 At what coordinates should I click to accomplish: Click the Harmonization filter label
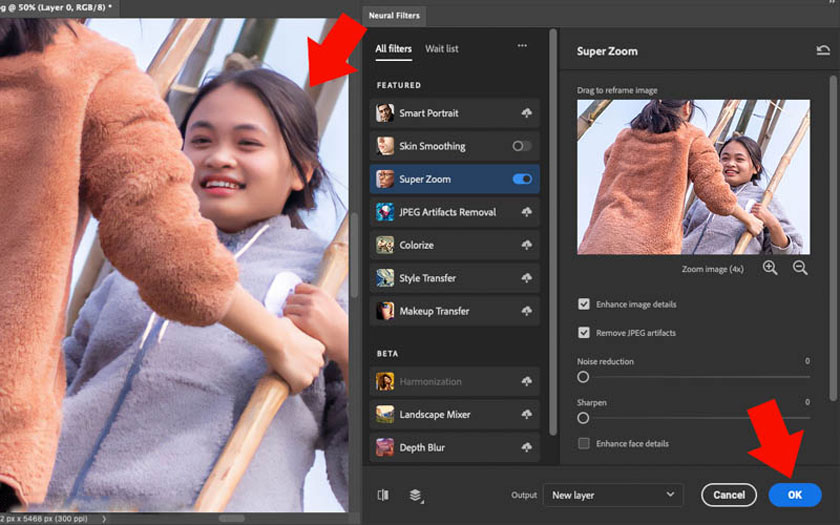click(430, 381)
